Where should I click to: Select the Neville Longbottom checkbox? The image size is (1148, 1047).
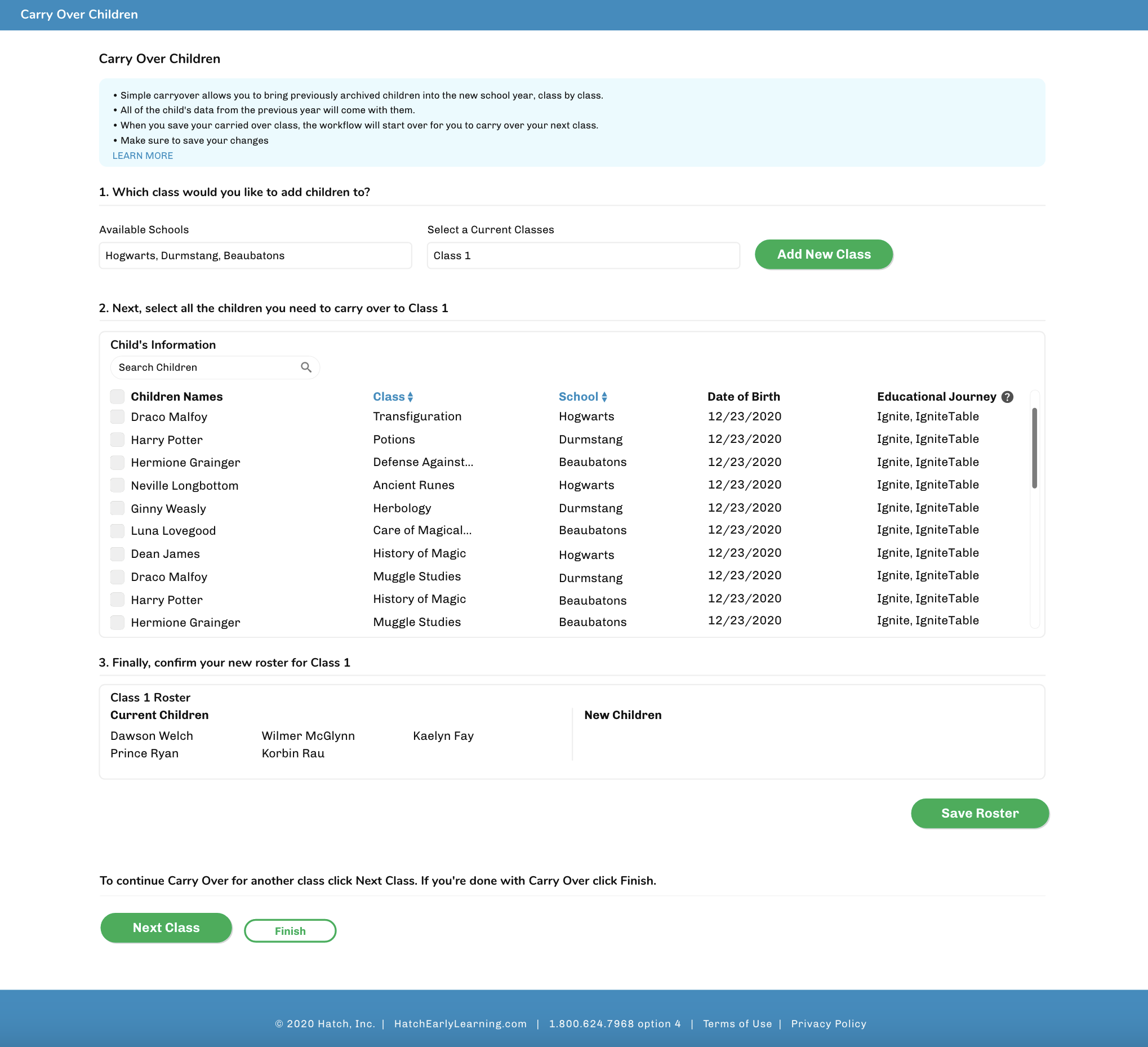[117, 485]
